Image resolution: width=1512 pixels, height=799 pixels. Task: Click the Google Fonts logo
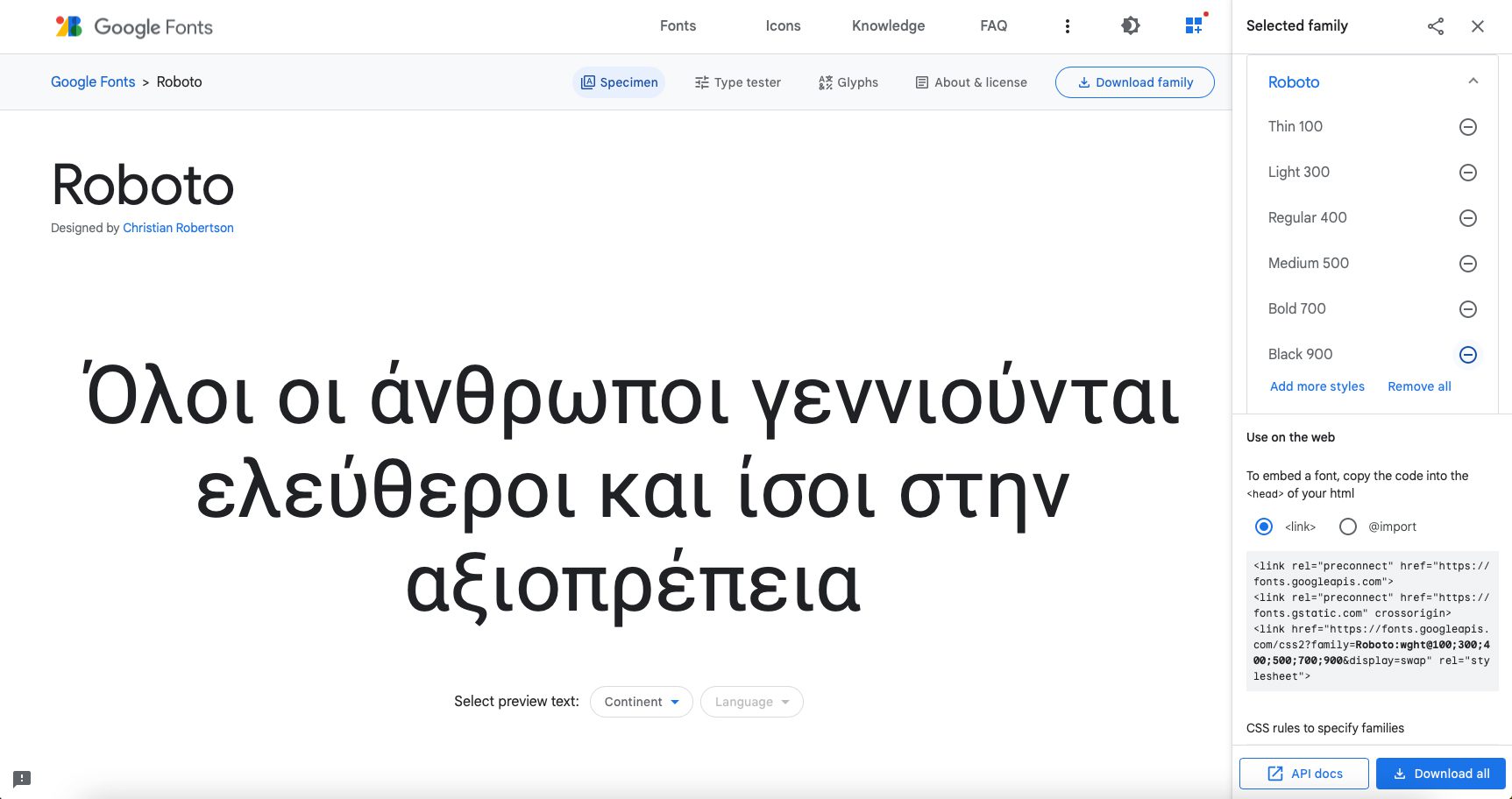pos(133,26)
